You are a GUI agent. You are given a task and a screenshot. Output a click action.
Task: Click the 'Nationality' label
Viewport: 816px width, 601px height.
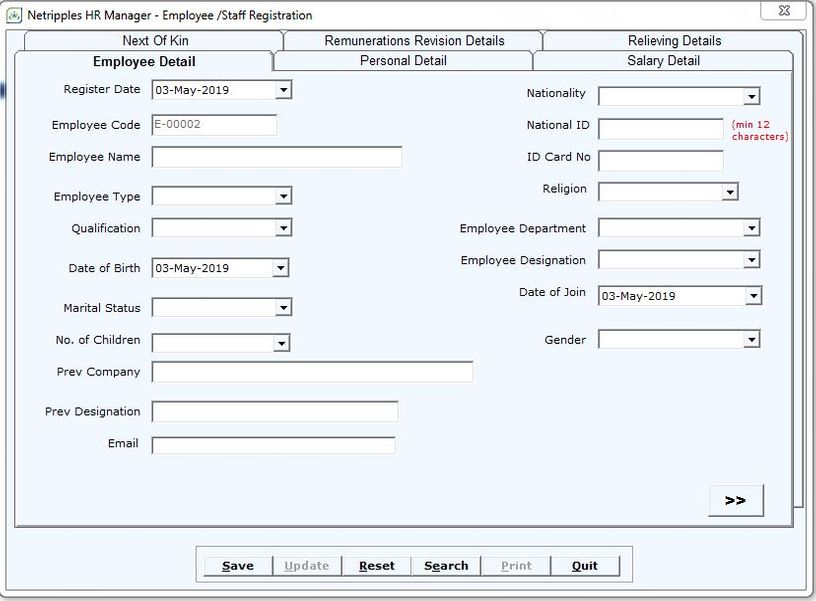(556, 93)
